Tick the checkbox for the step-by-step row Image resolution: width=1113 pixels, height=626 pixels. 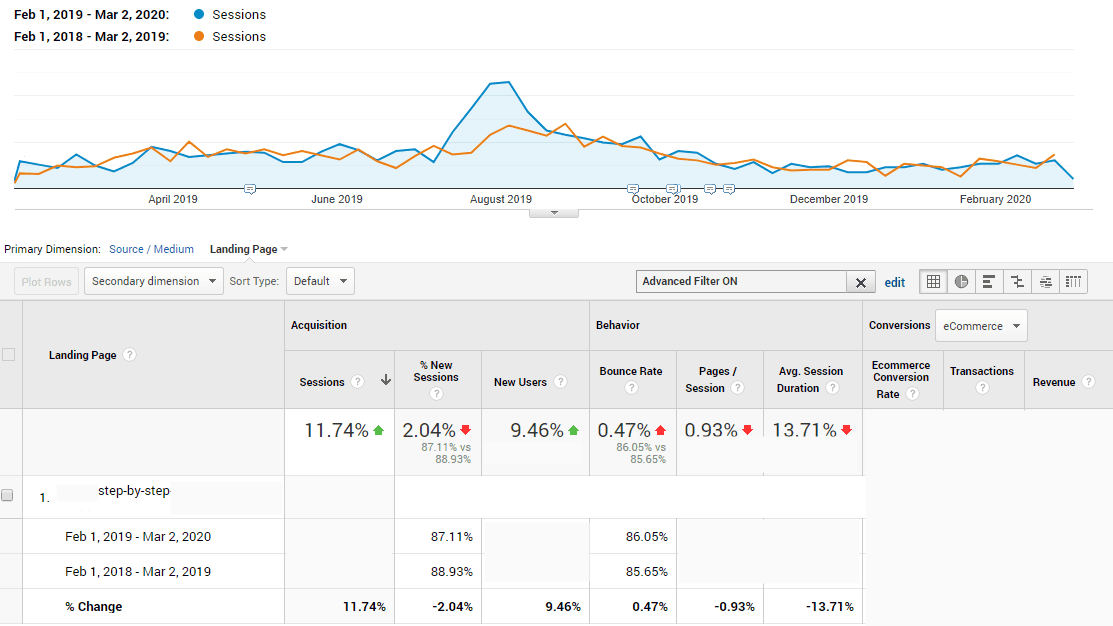point(9,495)
